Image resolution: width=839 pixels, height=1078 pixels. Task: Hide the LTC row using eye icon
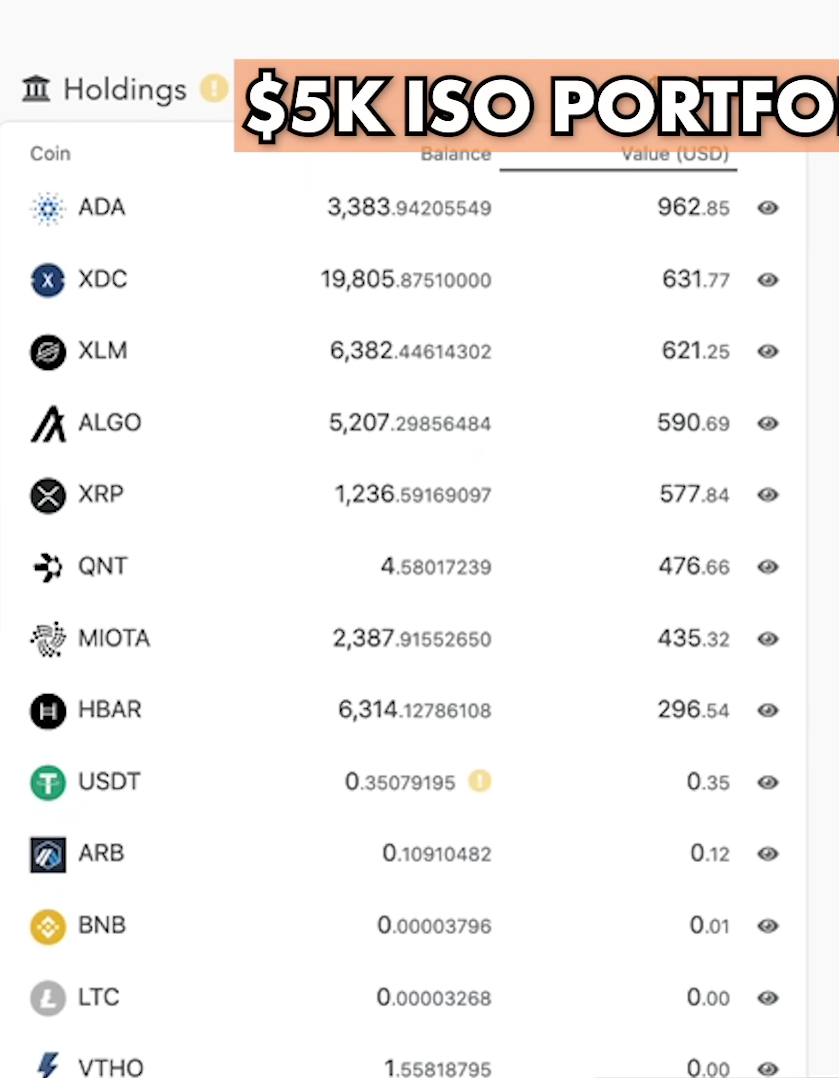[x=767, y=998]
